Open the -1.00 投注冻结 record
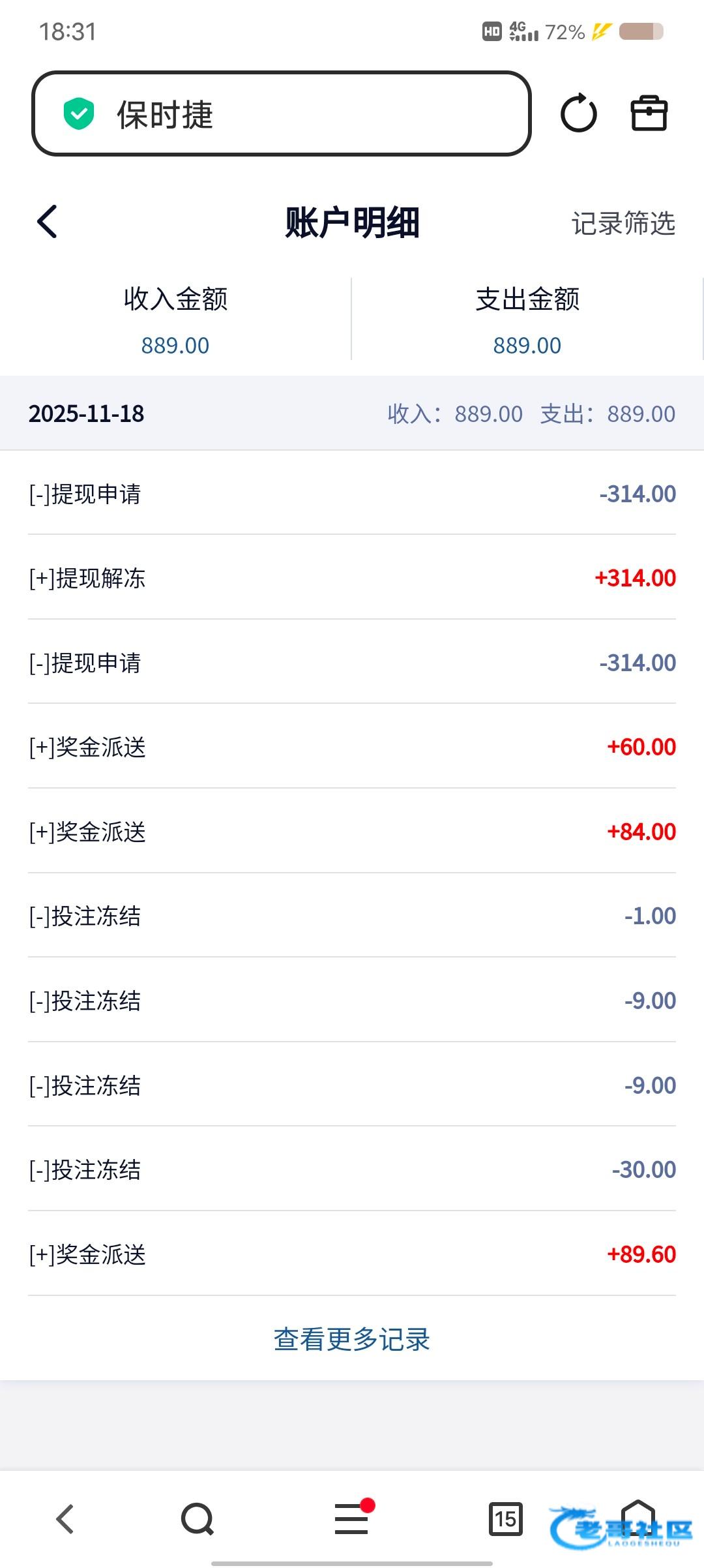704x1568 pixels. (x=351, y=916)
